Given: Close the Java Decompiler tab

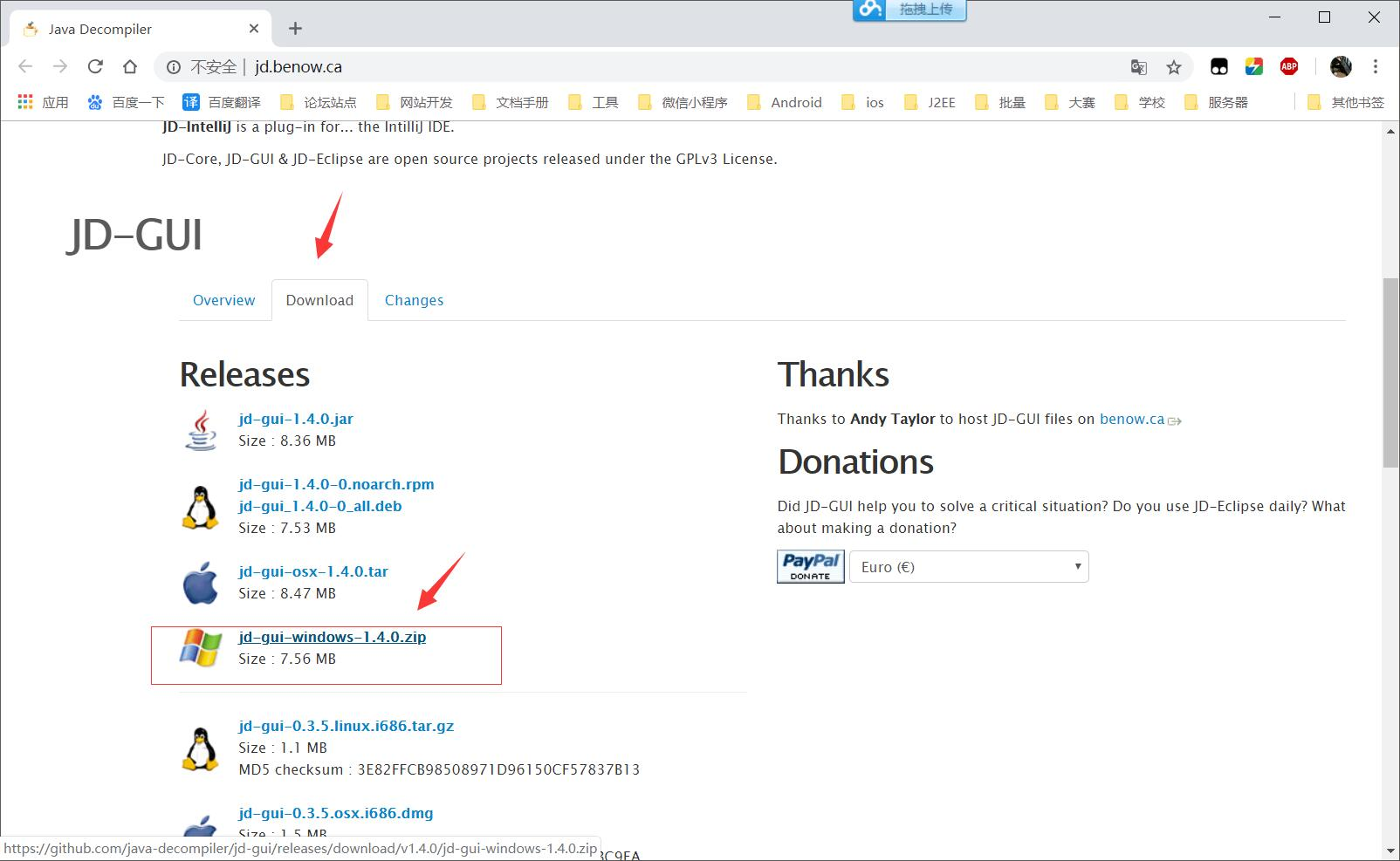Looking at the screenshot, I should (x=254, y=29).
